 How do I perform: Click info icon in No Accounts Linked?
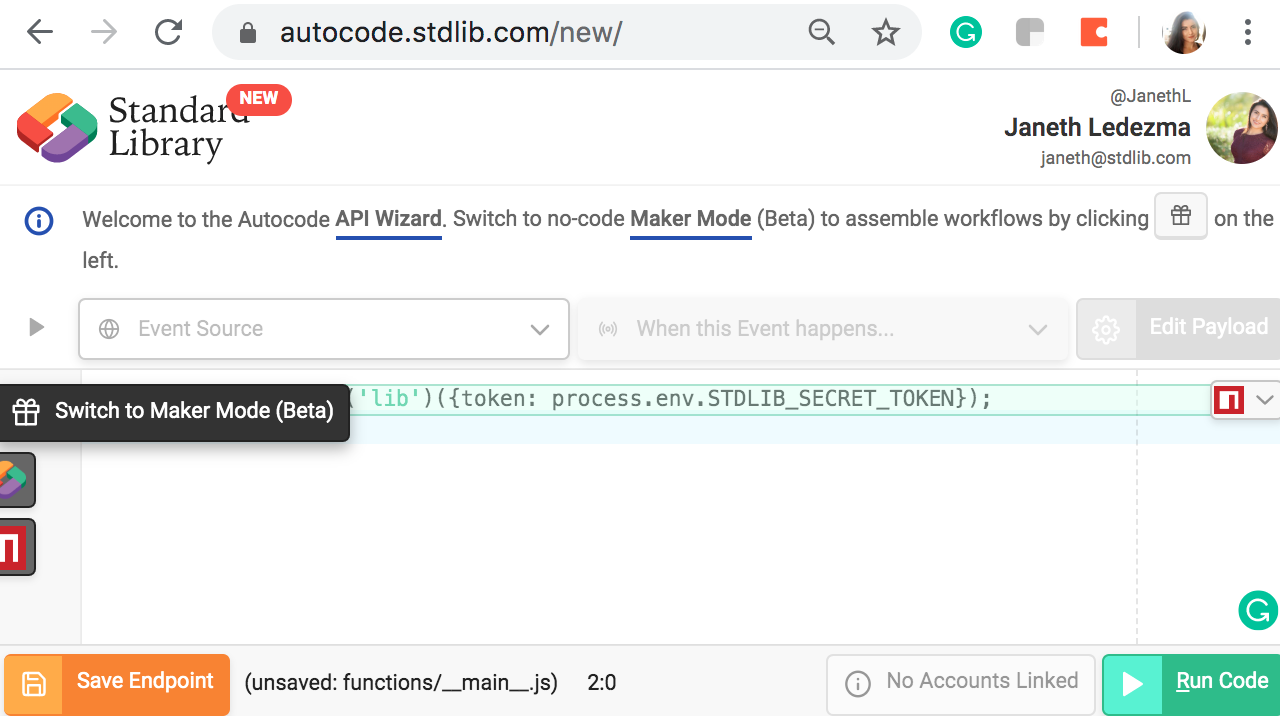858,684
